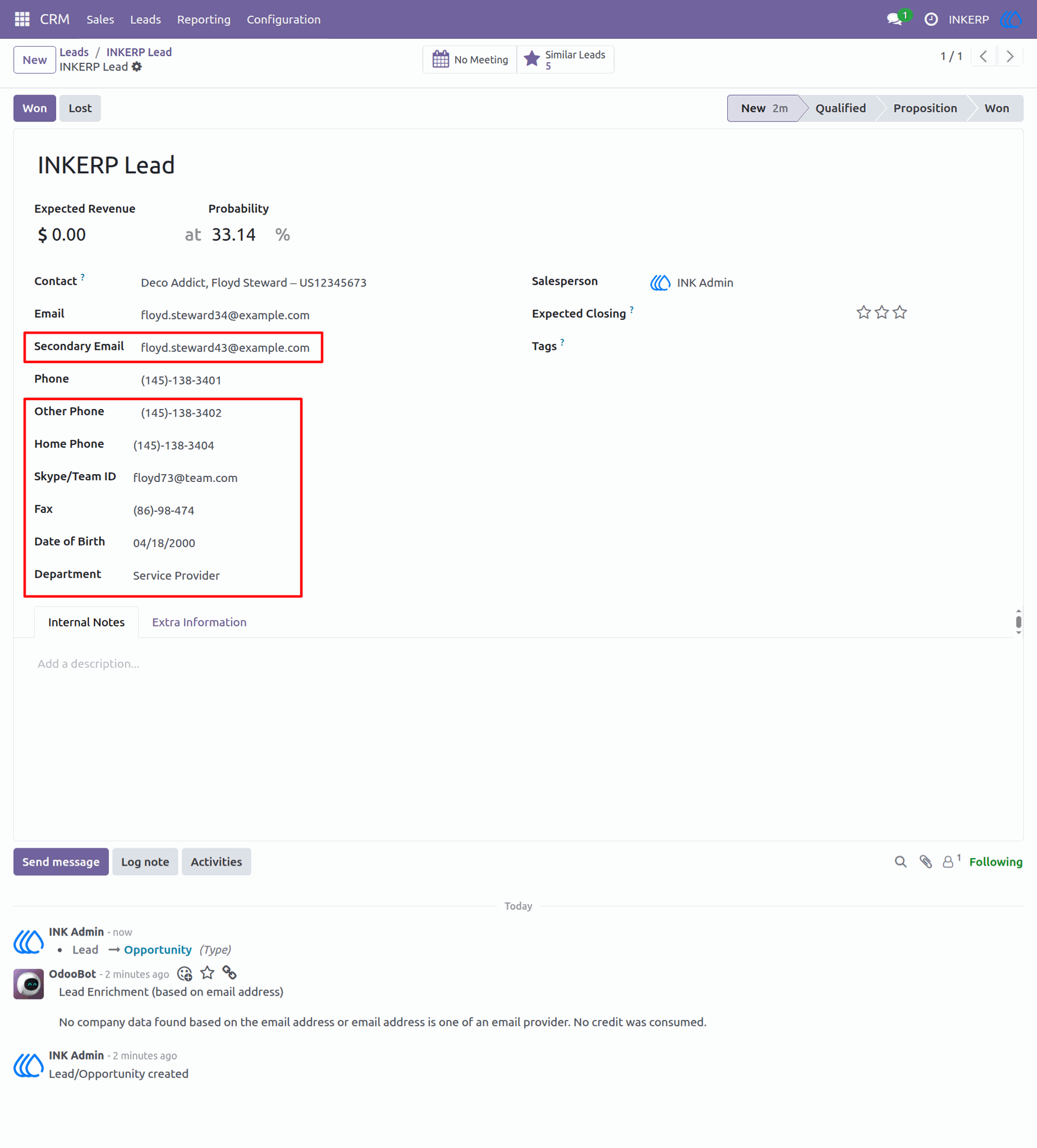Click the Log note button

click(145, 862)
